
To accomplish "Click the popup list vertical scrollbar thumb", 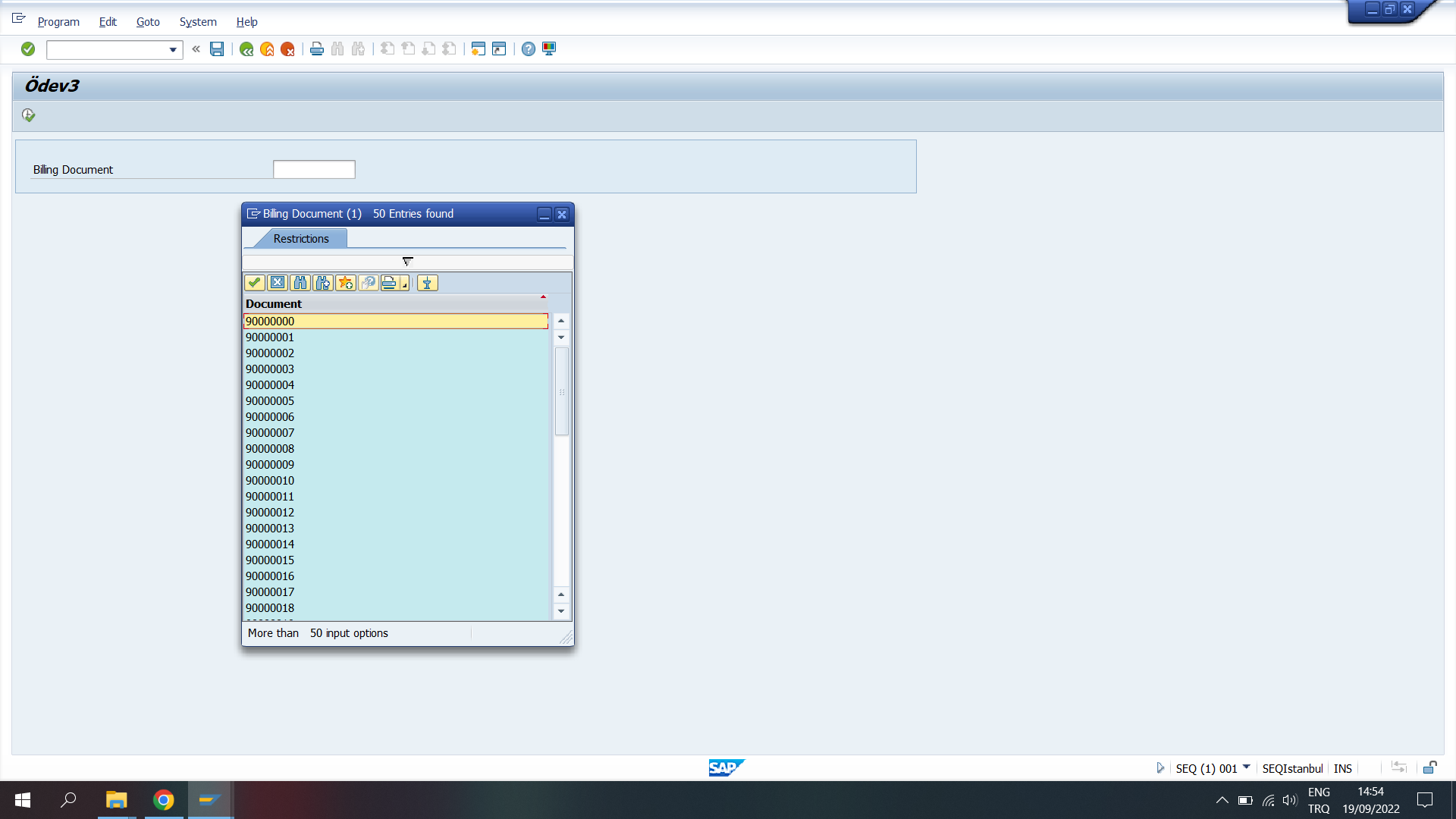I will 562,391.
